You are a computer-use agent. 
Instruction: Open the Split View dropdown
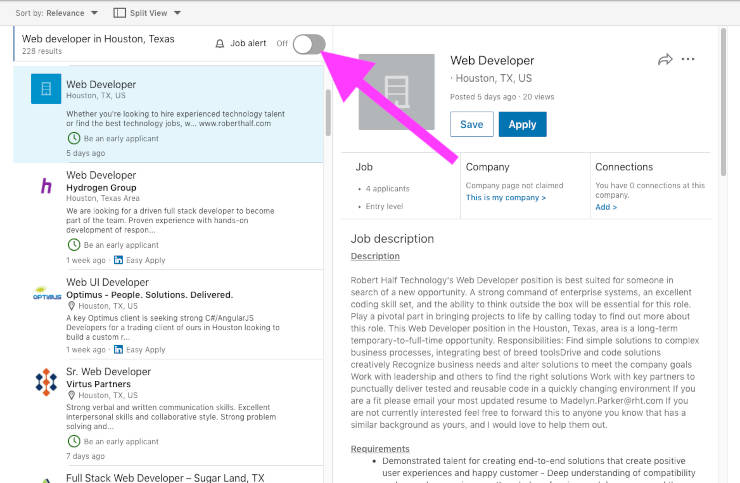point(154,13)
